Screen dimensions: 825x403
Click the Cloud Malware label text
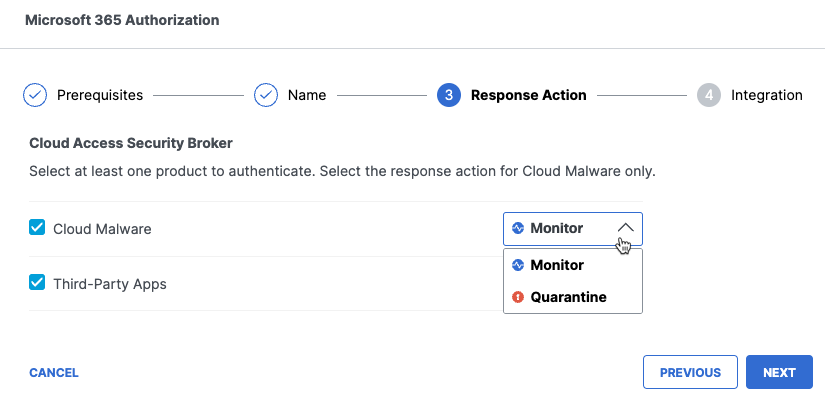[x=102, y=229]
